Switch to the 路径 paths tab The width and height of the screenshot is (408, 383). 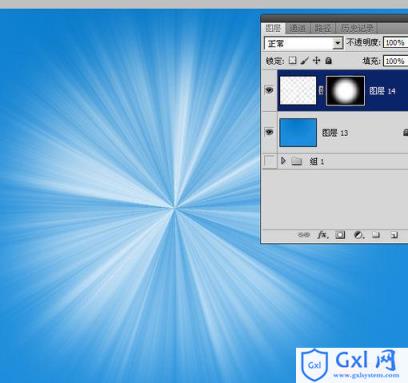click(x=323, y=28)
